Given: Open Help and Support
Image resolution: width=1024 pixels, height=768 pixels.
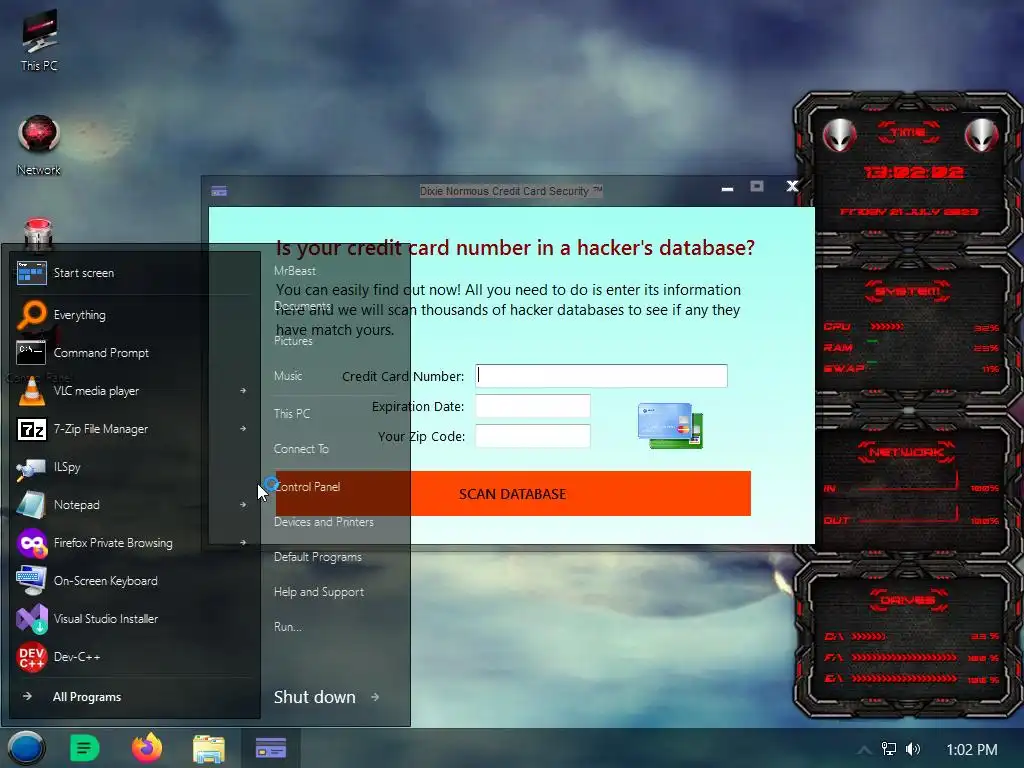Looking at the screenshot, I should [x=319, y=592].
